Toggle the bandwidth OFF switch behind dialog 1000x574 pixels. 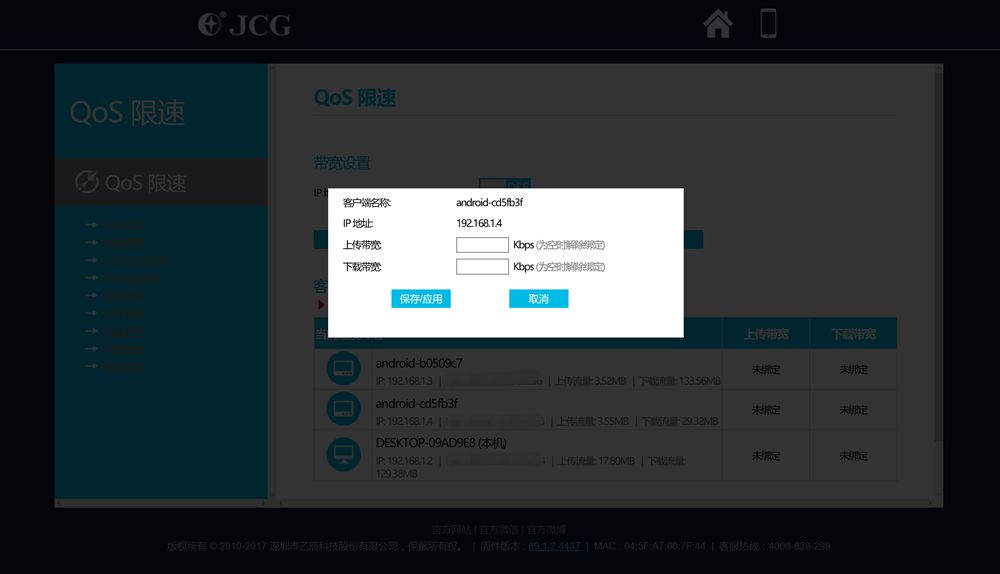[504, 183]
